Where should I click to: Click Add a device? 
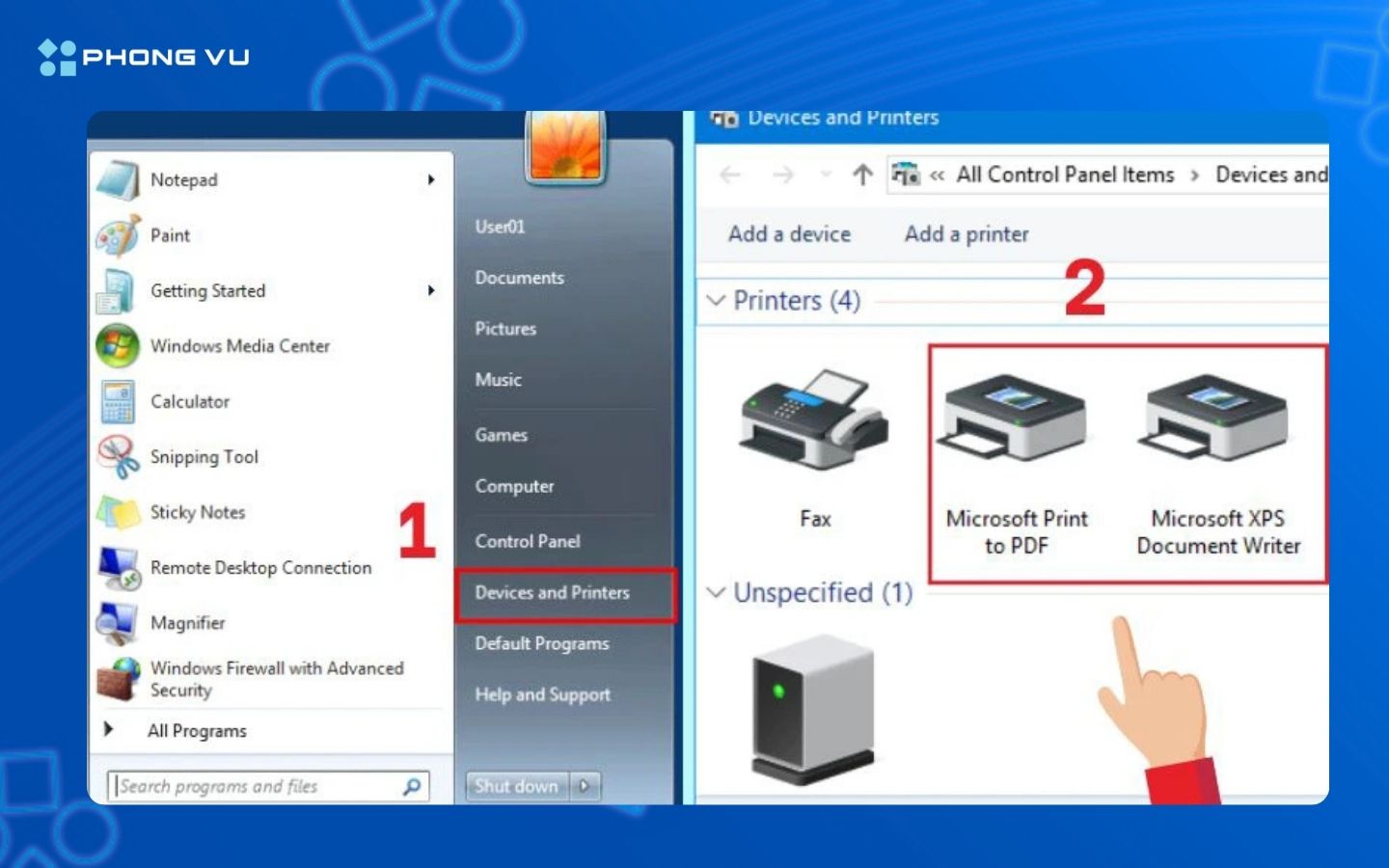coord(789,234)
